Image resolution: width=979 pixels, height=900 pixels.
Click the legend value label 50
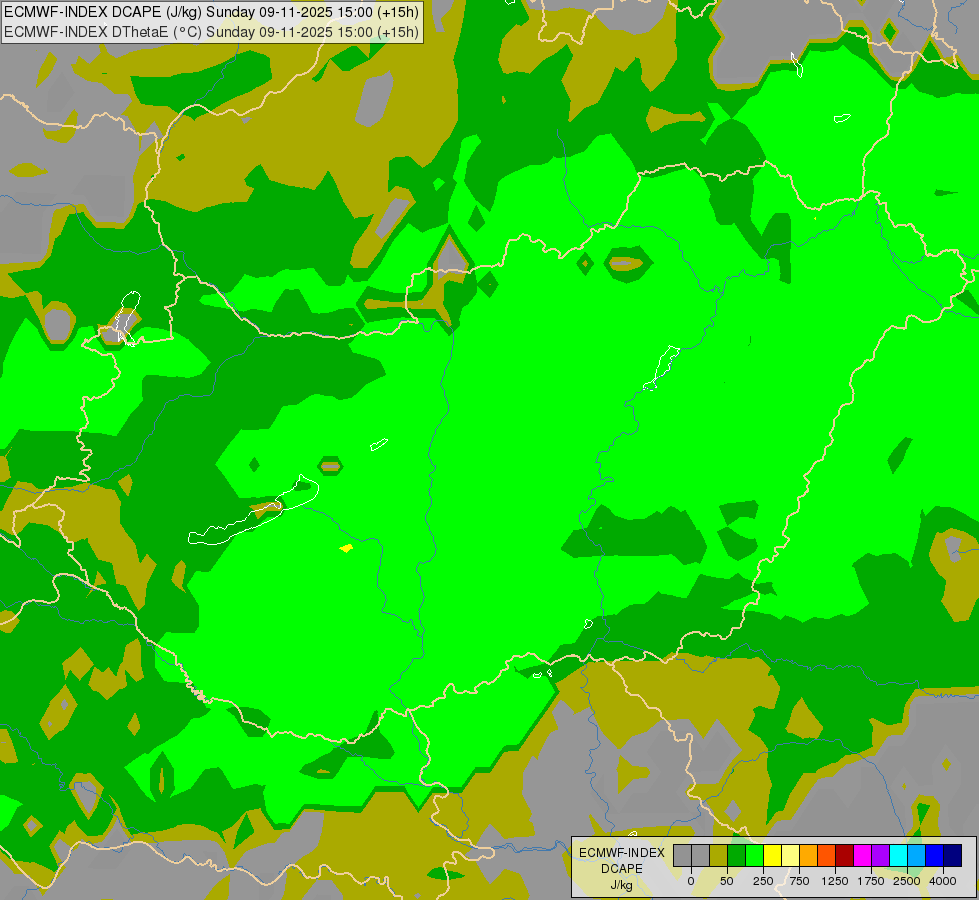coord(727,881)
